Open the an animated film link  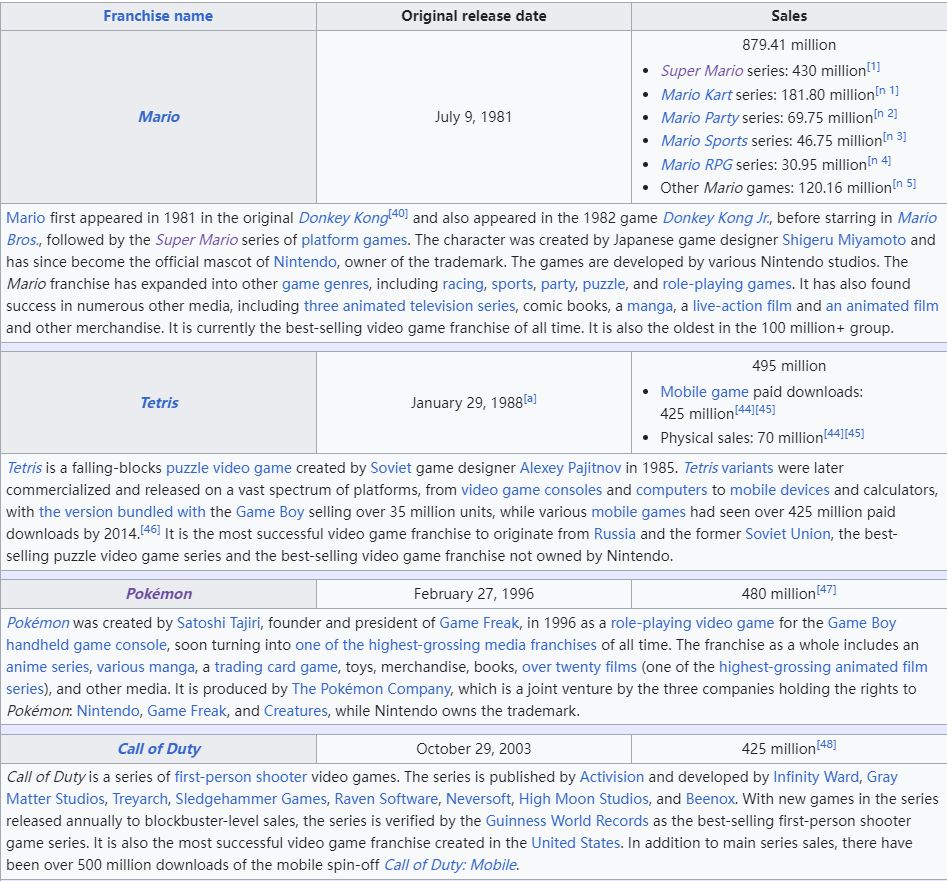pyautogui.click(x=882, y=306)
